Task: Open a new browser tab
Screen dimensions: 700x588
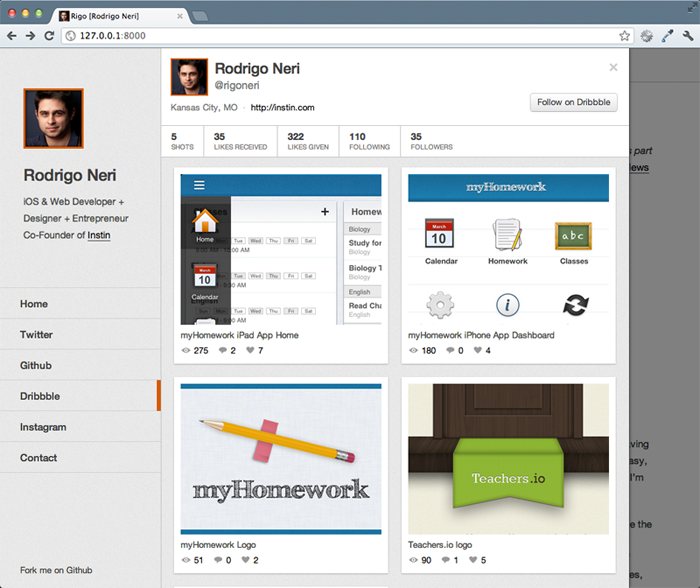Action: click(x=200, y=16)
